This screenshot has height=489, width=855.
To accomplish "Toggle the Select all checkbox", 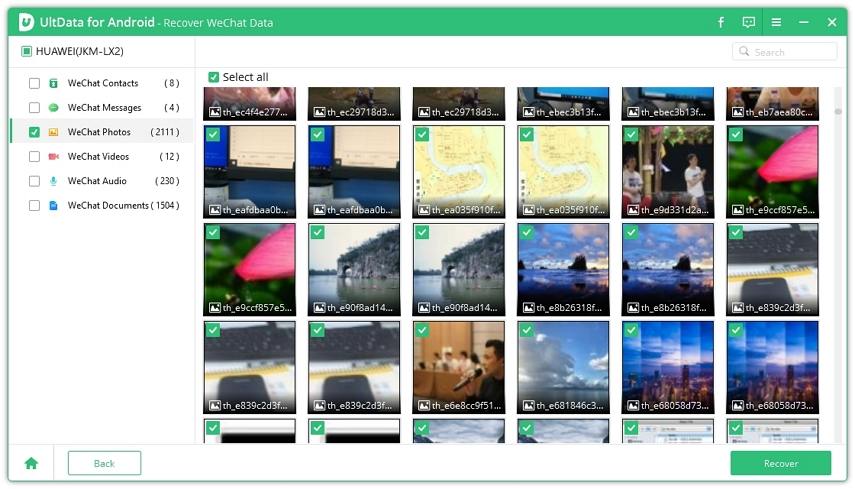I will 213,77.
